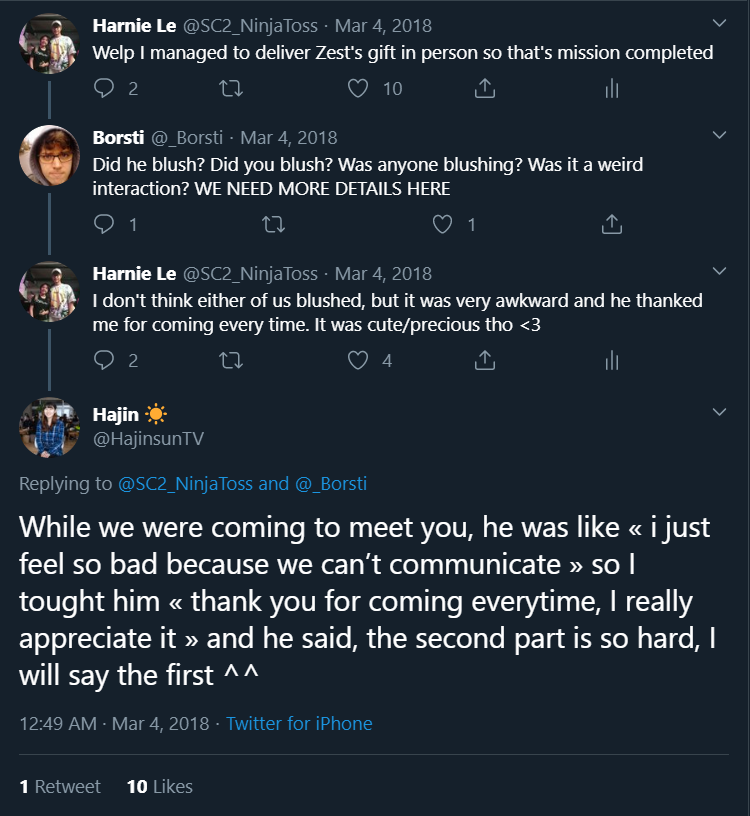750x816 pixels.
Task: Open @SC2_NinjaToss in Replying to line
Action: click(185, 483)
